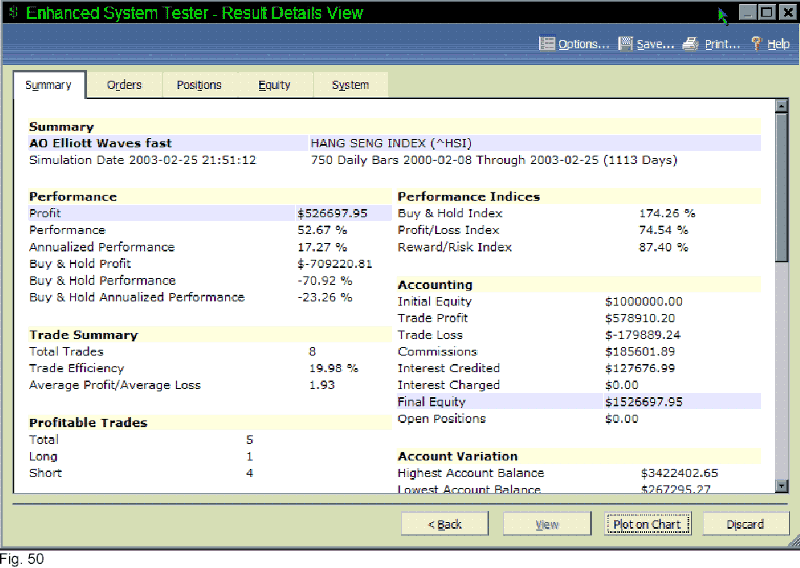Viewport: 800px width, 568px height.
Task: Click the dollar sign icon in the title bar
Action: (x=13, y=12)
